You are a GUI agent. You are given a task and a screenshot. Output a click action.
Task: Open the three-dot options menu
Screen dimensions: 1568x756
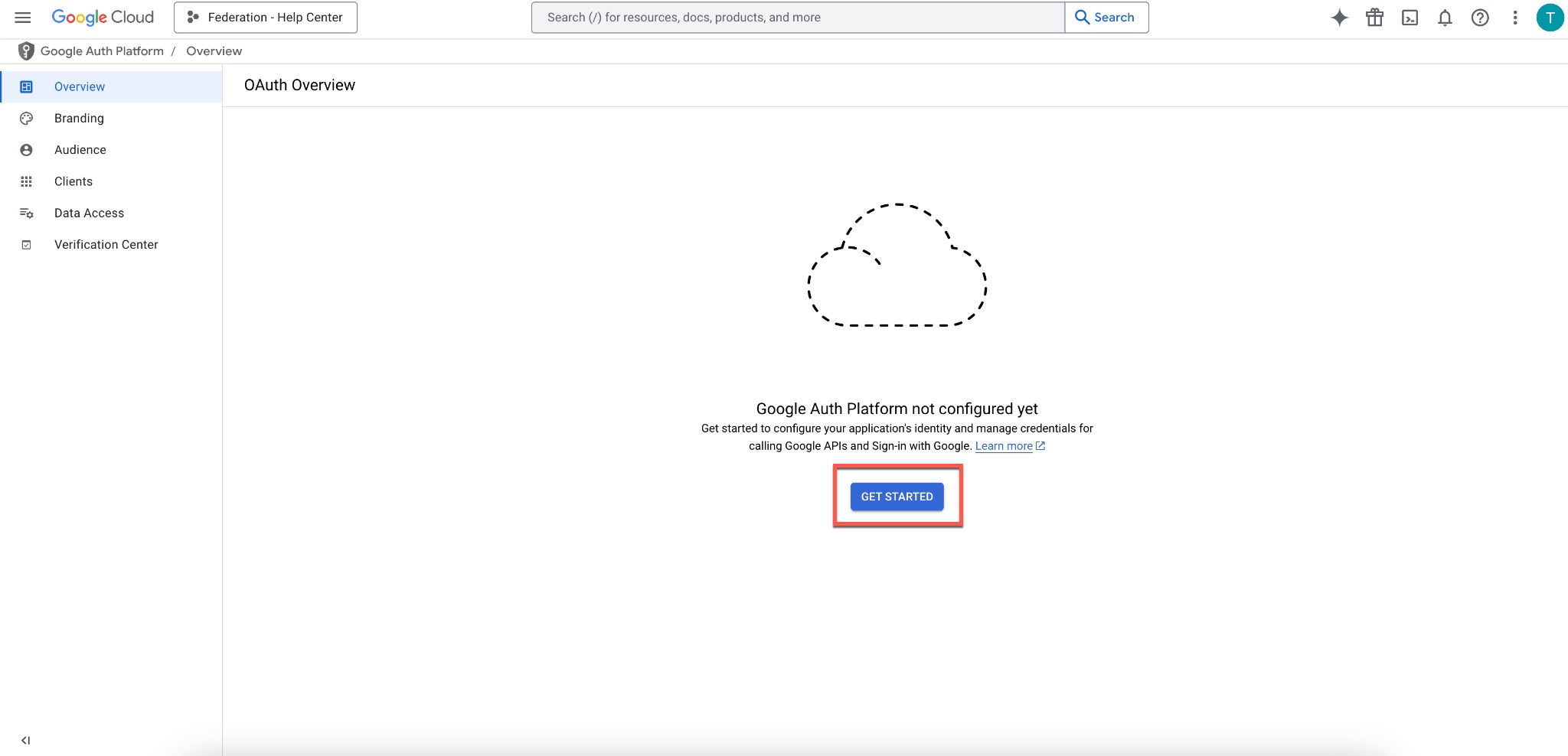pos(1514,17)
